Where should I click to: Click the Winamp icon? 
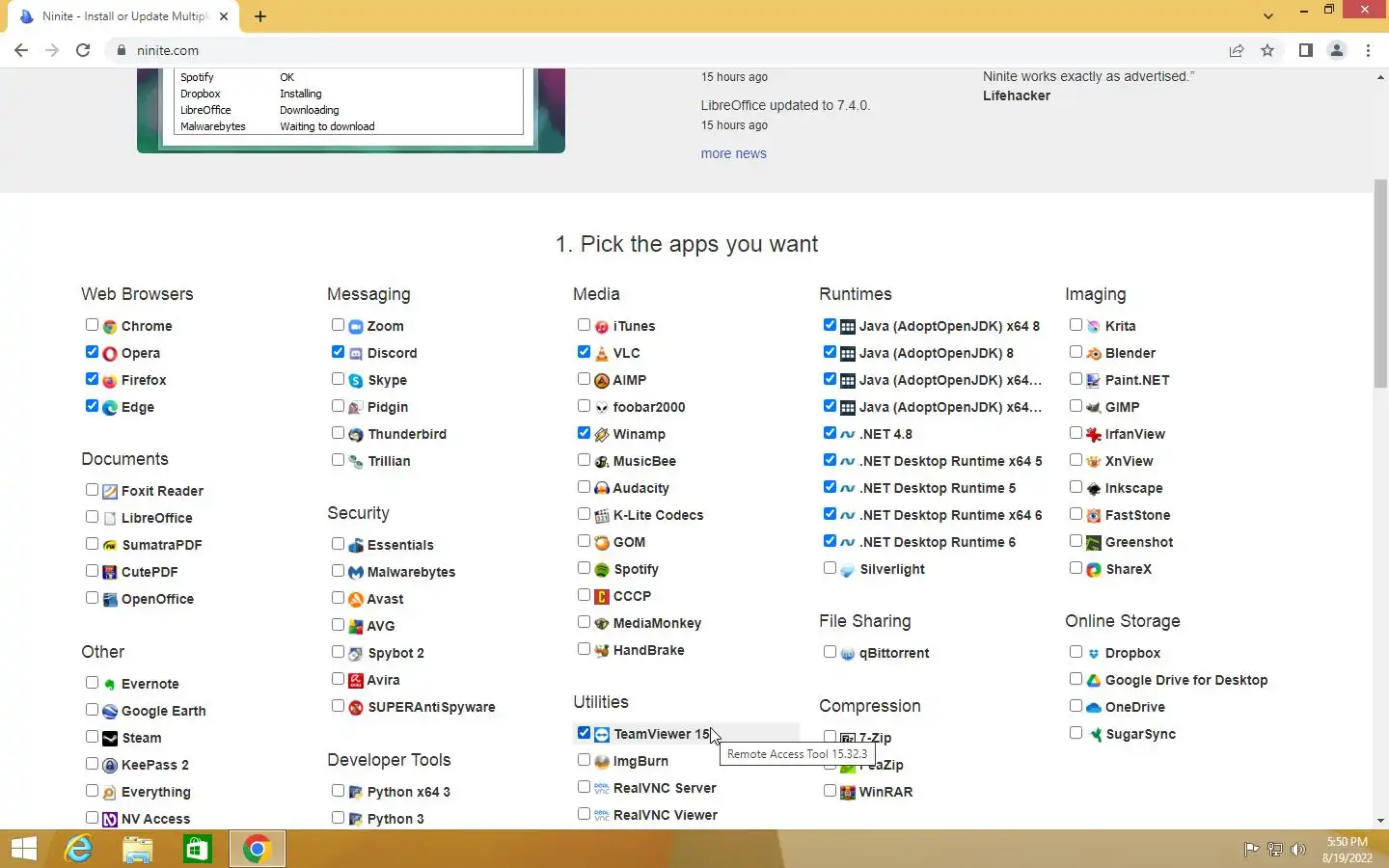602,435
